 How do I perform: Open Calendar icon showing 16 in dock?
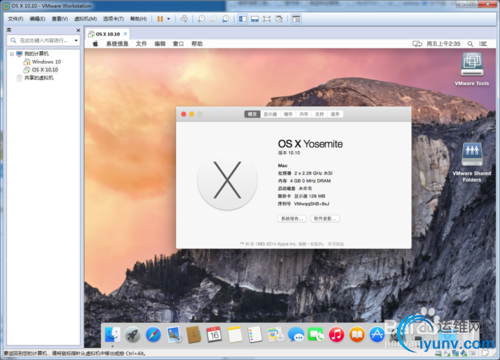pyautogui.click(x=214, y=335)
